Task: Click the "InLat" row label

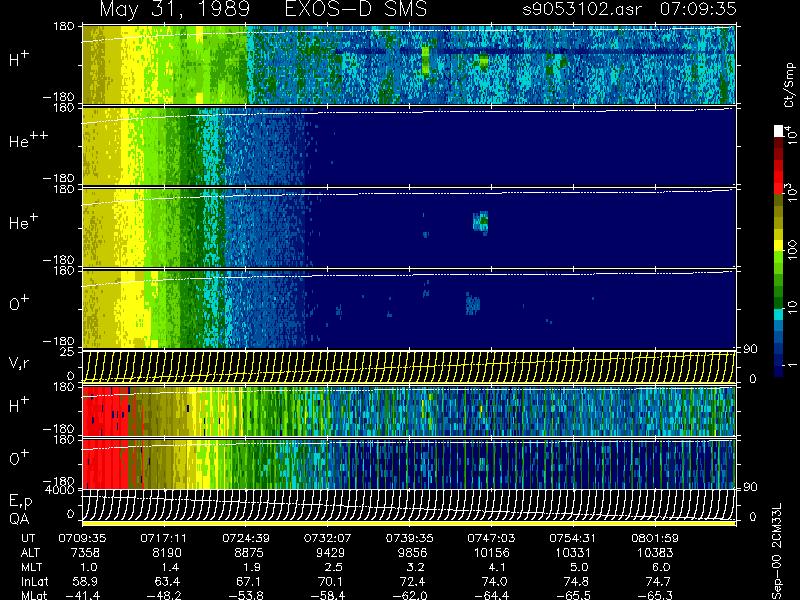Action: tap(35, 582)
